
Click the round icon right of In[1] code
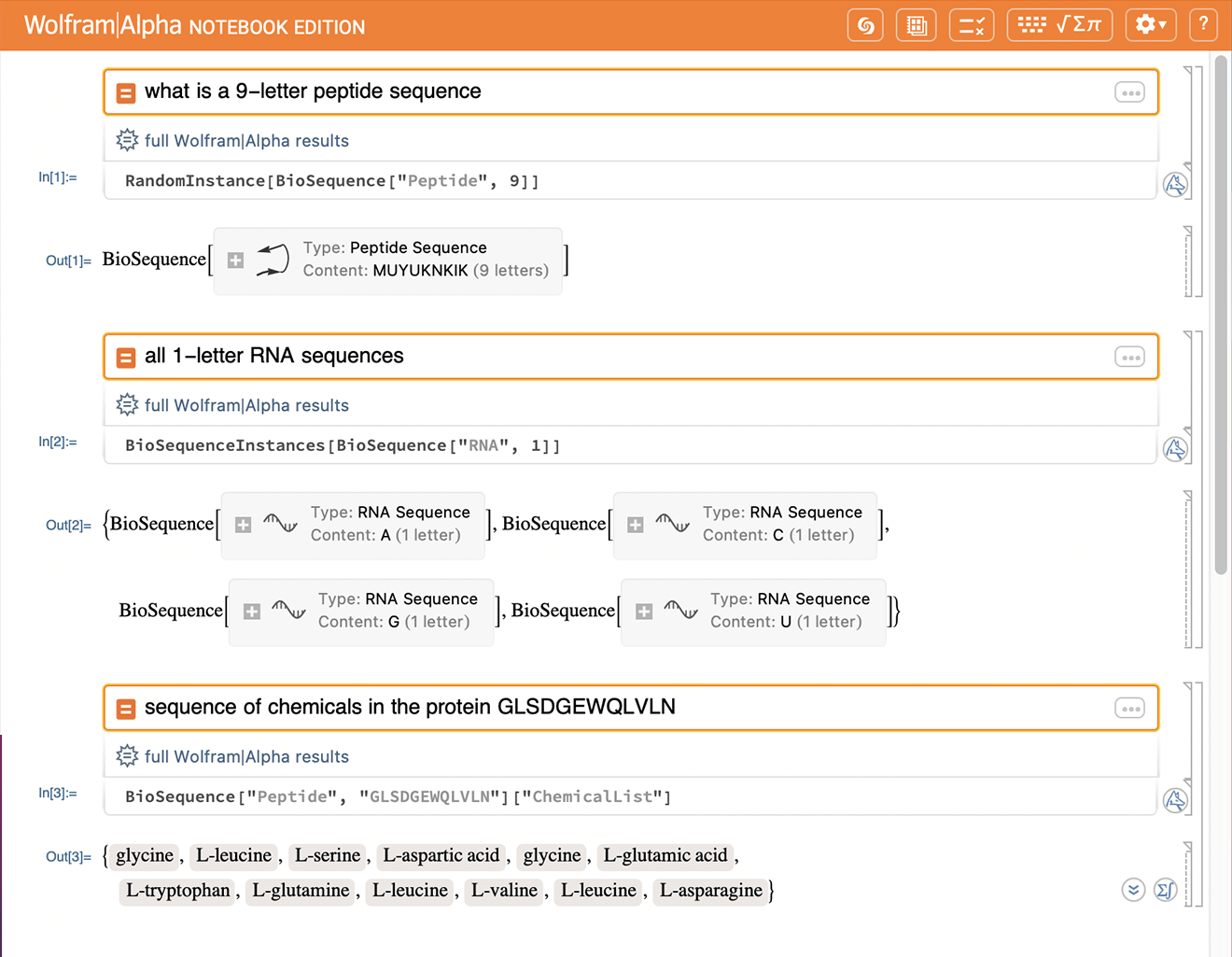pyautogui.click(x=1175, y=184)
